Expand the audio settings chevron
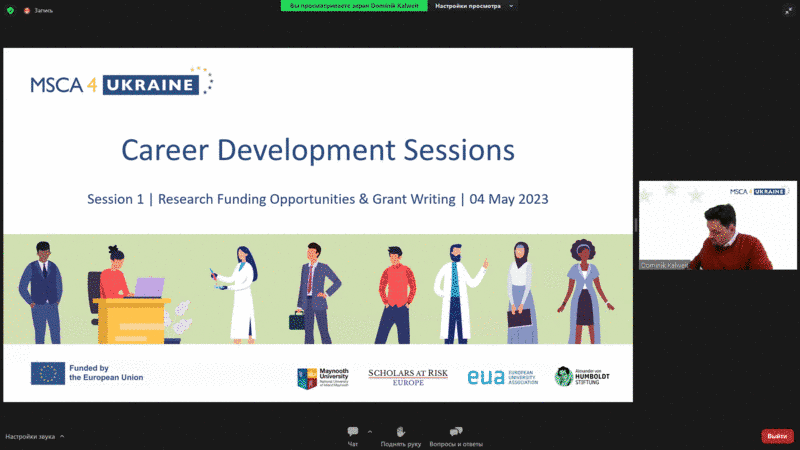This screenshot has height=450, width=800. pos(62,437)
